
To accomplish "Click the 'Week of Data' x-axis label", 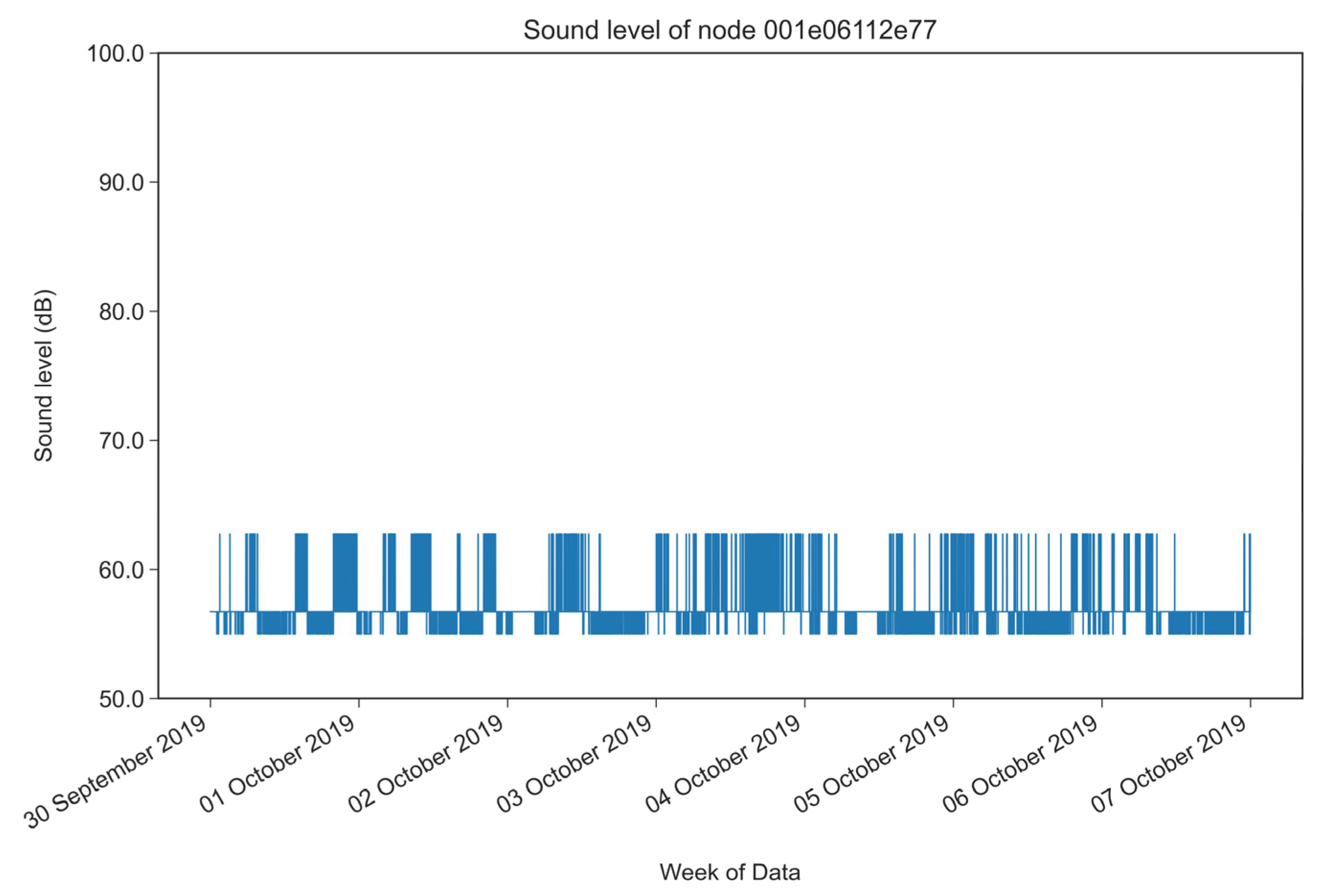I will click(730, 872).
